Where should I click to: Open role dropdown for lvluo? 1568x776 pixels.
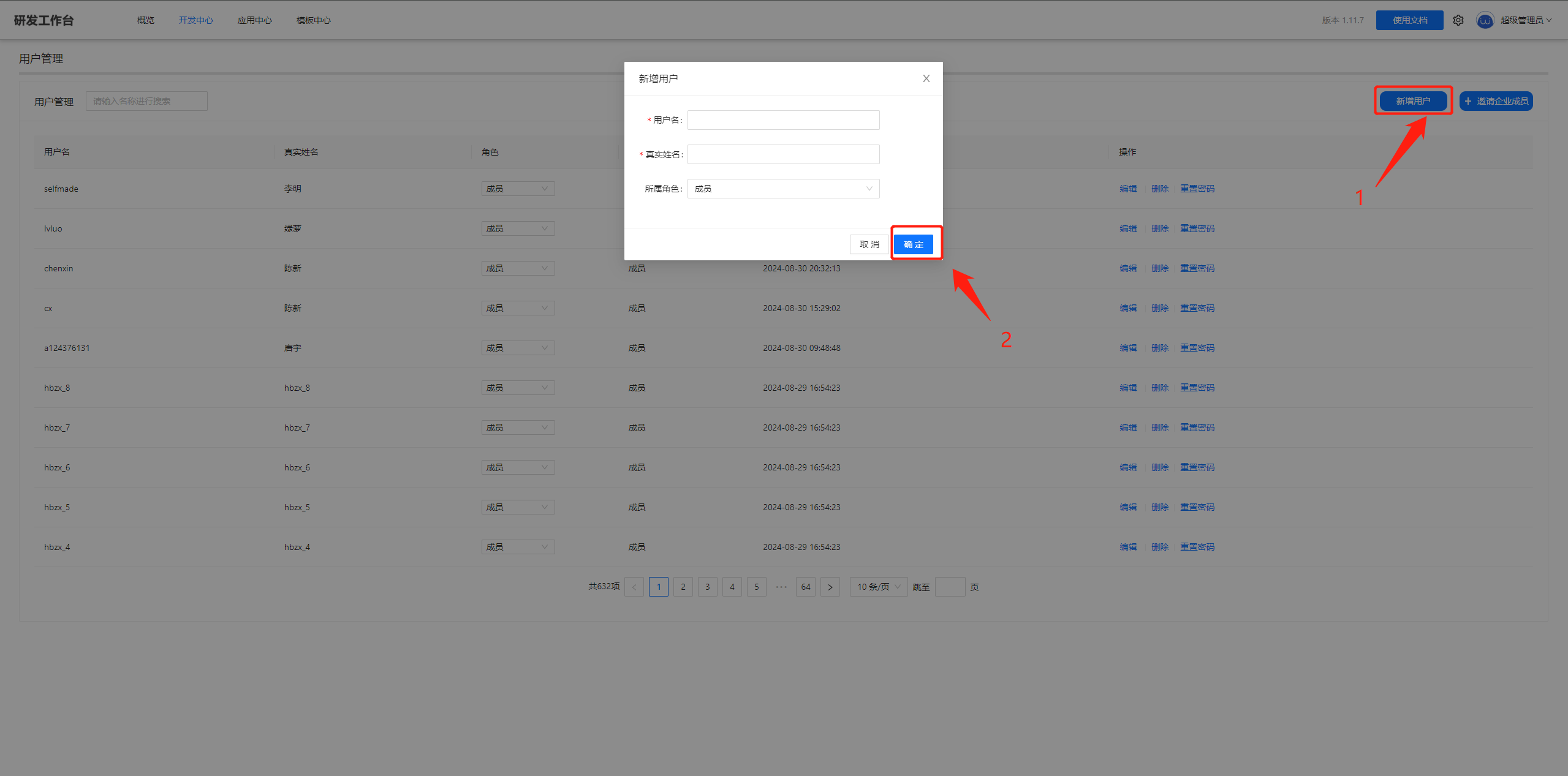518,228
